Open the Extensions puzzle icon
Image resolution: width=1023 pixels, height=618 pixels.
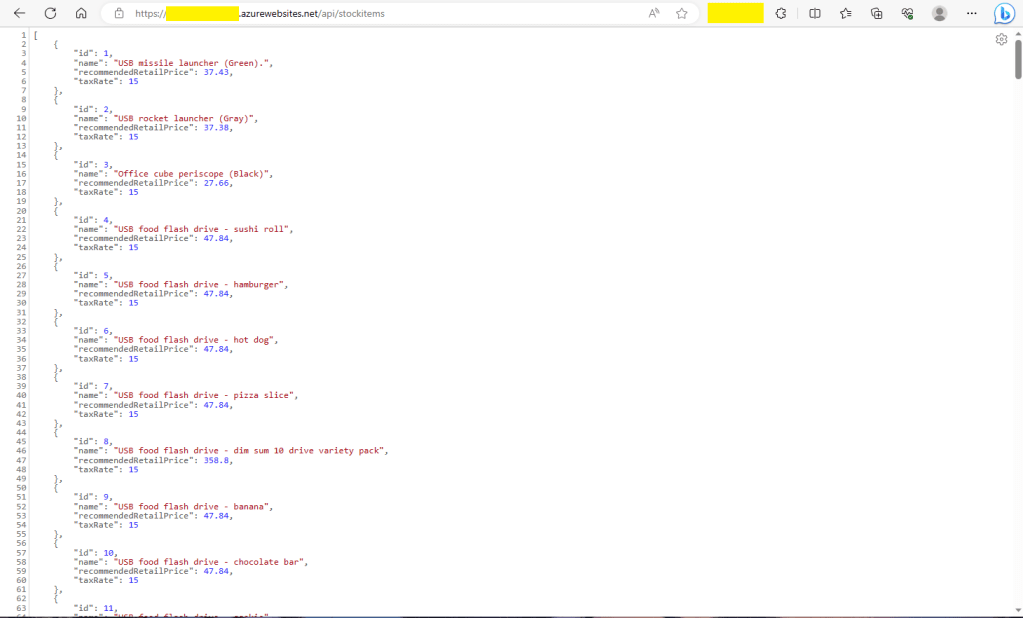(x=781, y=14)
